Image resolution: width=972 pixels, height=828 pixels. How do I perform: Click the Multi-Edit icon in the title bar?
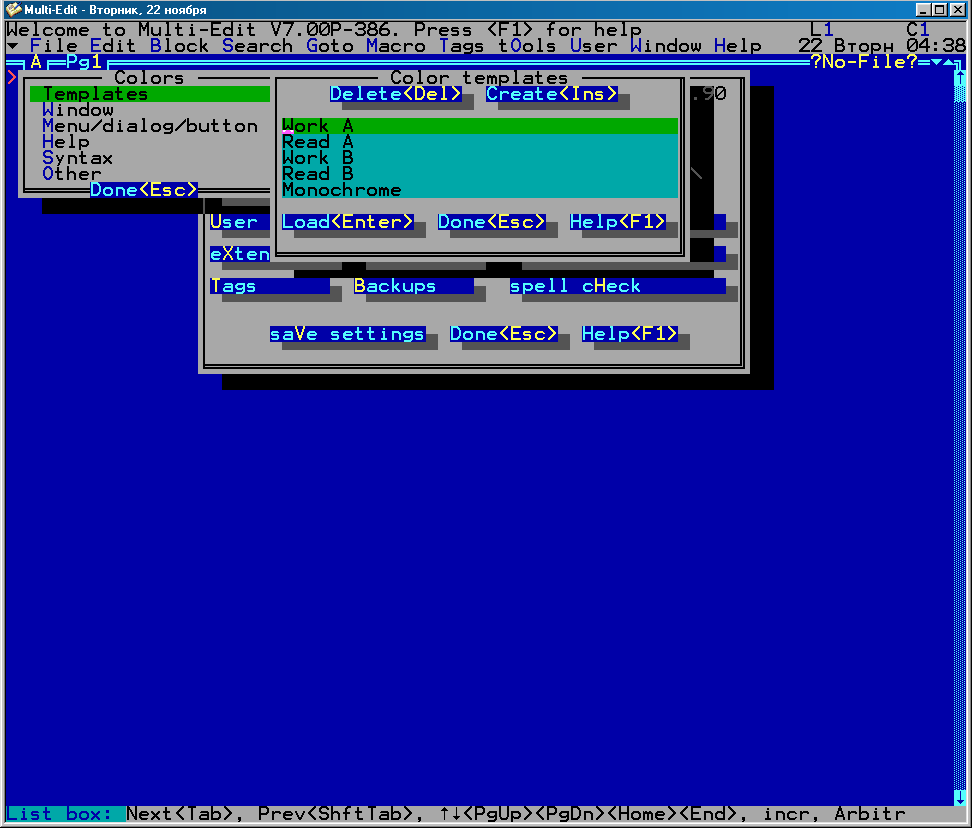tap(13, 9)
